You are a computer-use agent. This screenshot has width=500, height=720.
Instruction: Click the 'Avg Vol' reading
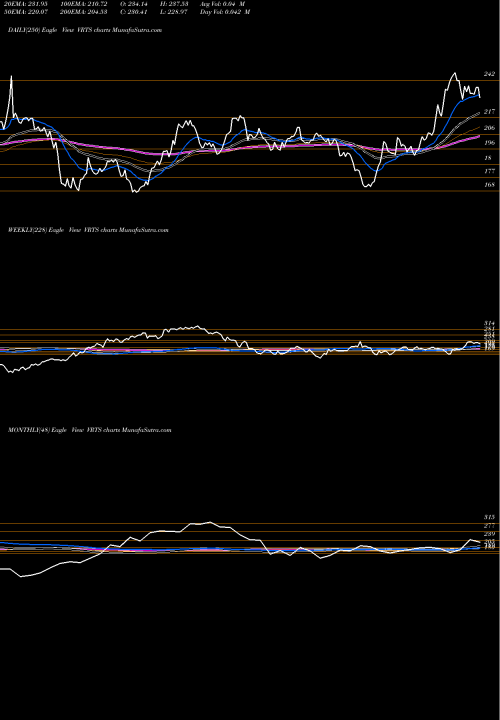pyautogui.click(x=223, y=4)
